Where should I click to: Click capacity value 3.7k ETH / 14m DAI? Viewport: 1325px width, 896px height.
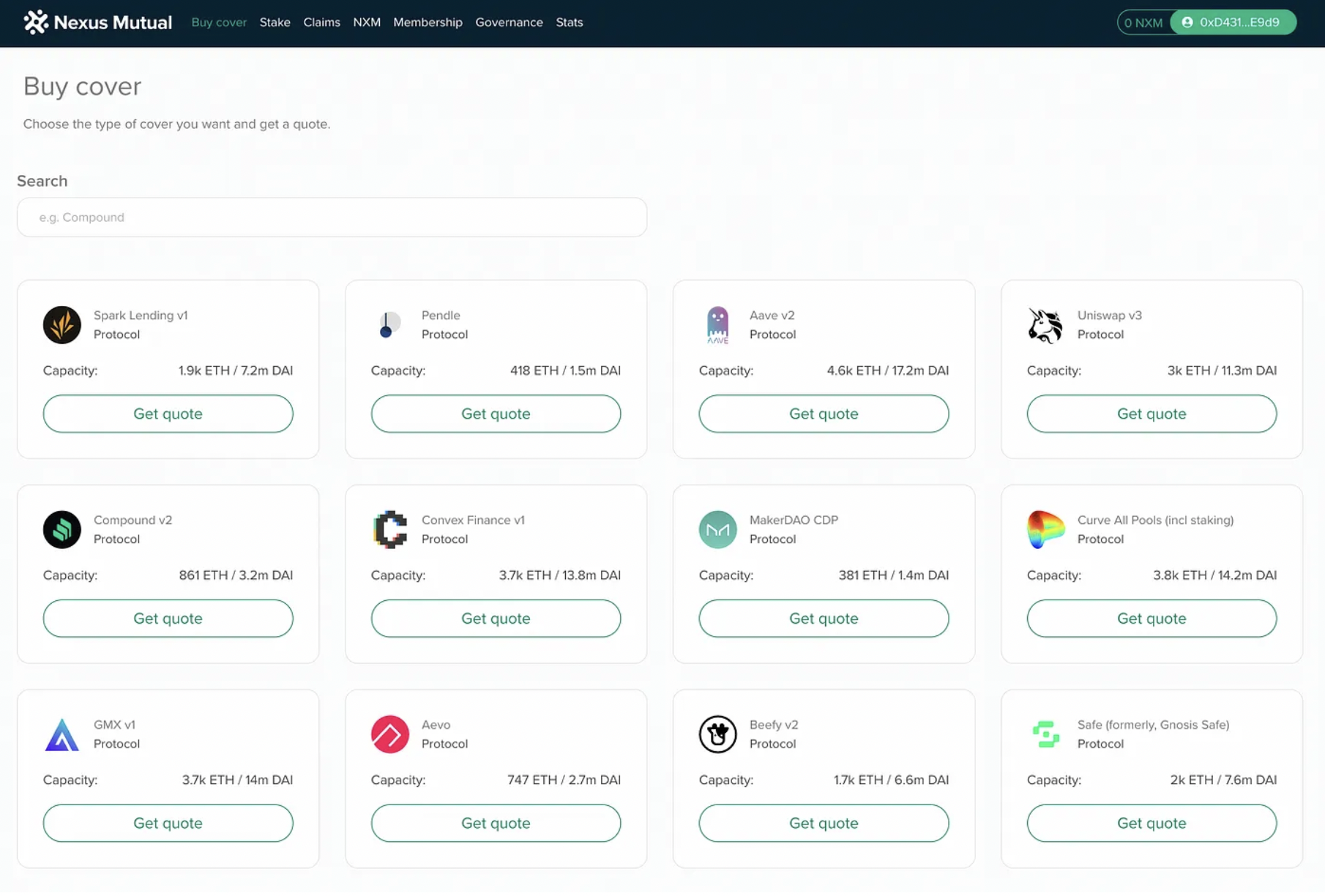237,780
